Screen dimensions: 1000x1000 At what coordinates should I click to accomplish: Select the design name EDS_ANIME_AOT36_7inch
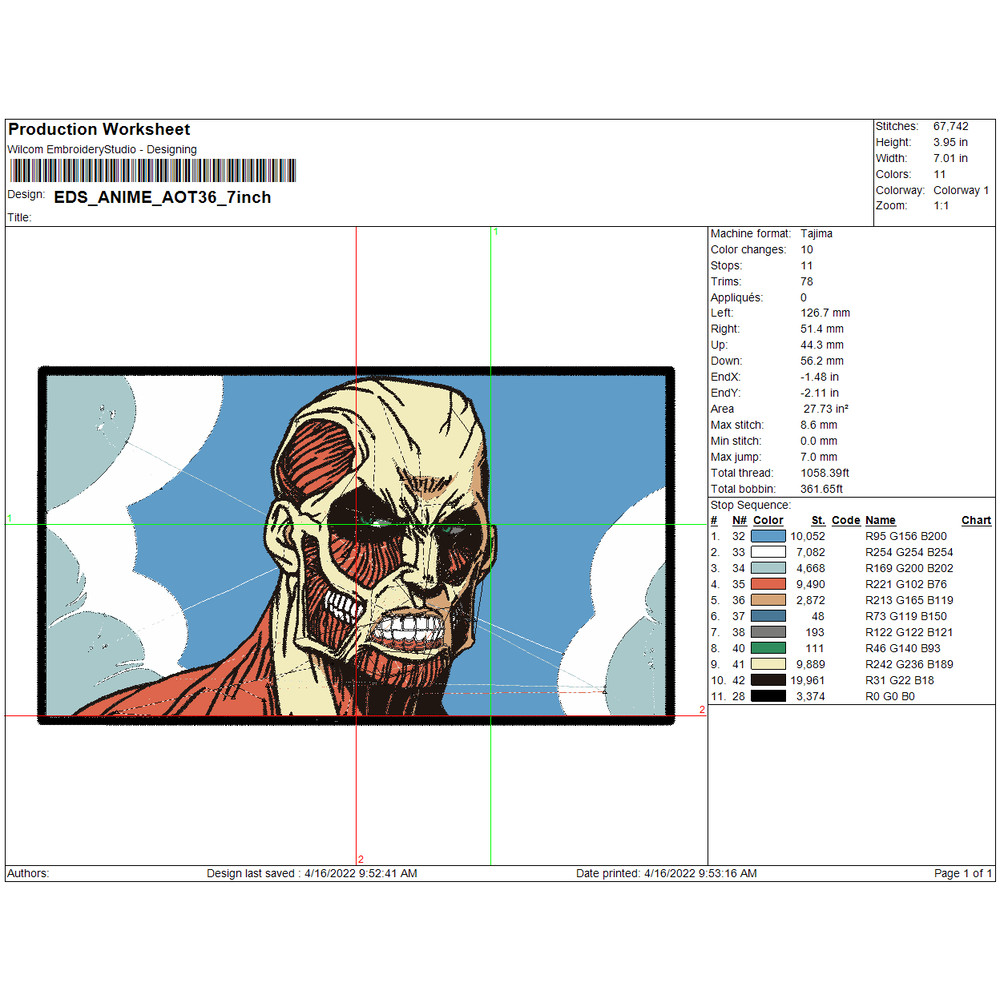tap(162, 197)
